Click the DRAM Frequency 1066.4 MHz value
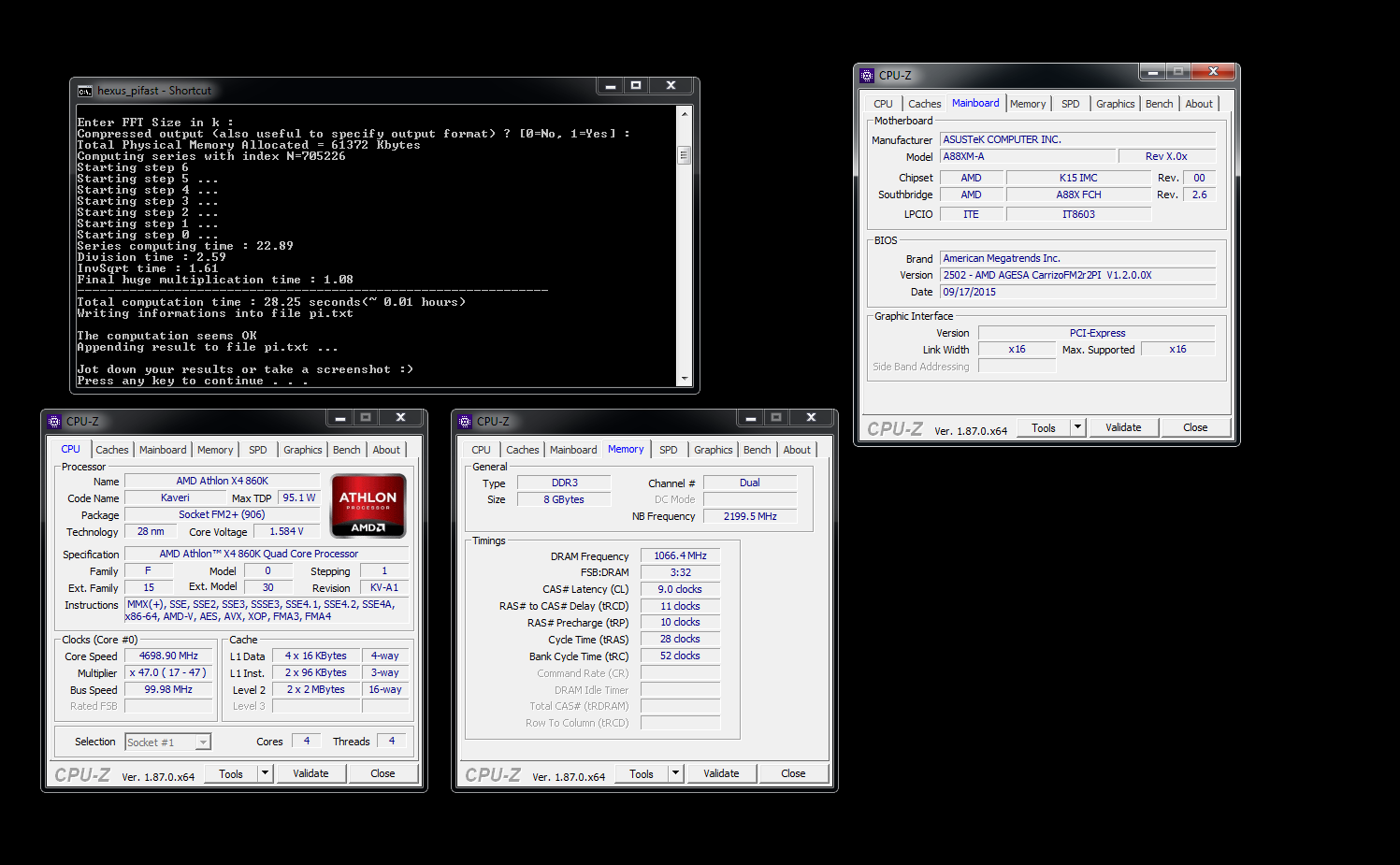Image resolution: width=1400 pixels, height=865 pixels. pyautogui.click(x=680, y=556)
